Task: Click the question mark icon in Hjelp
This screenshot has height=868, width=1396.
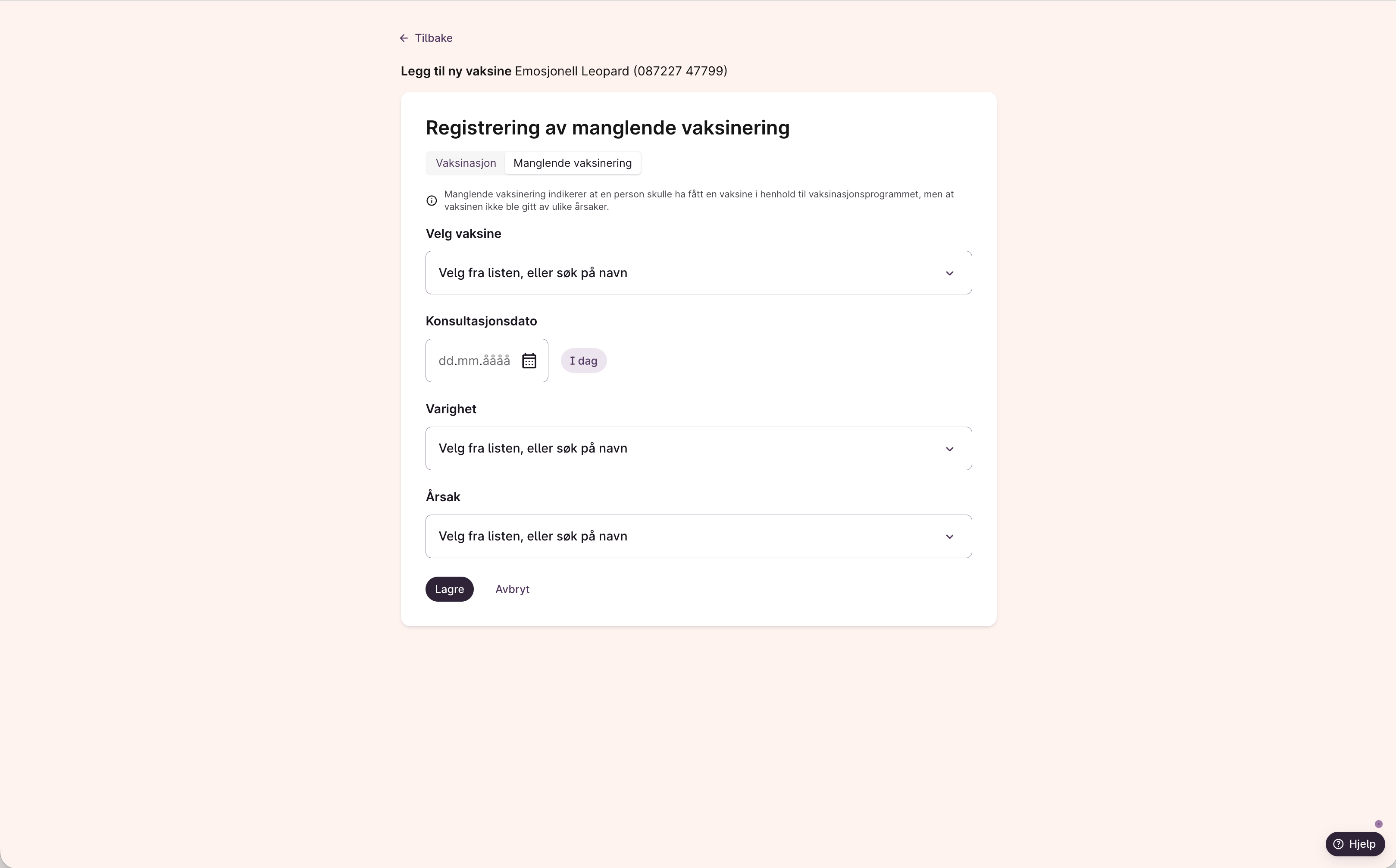Action: (x=1338, y=844)
